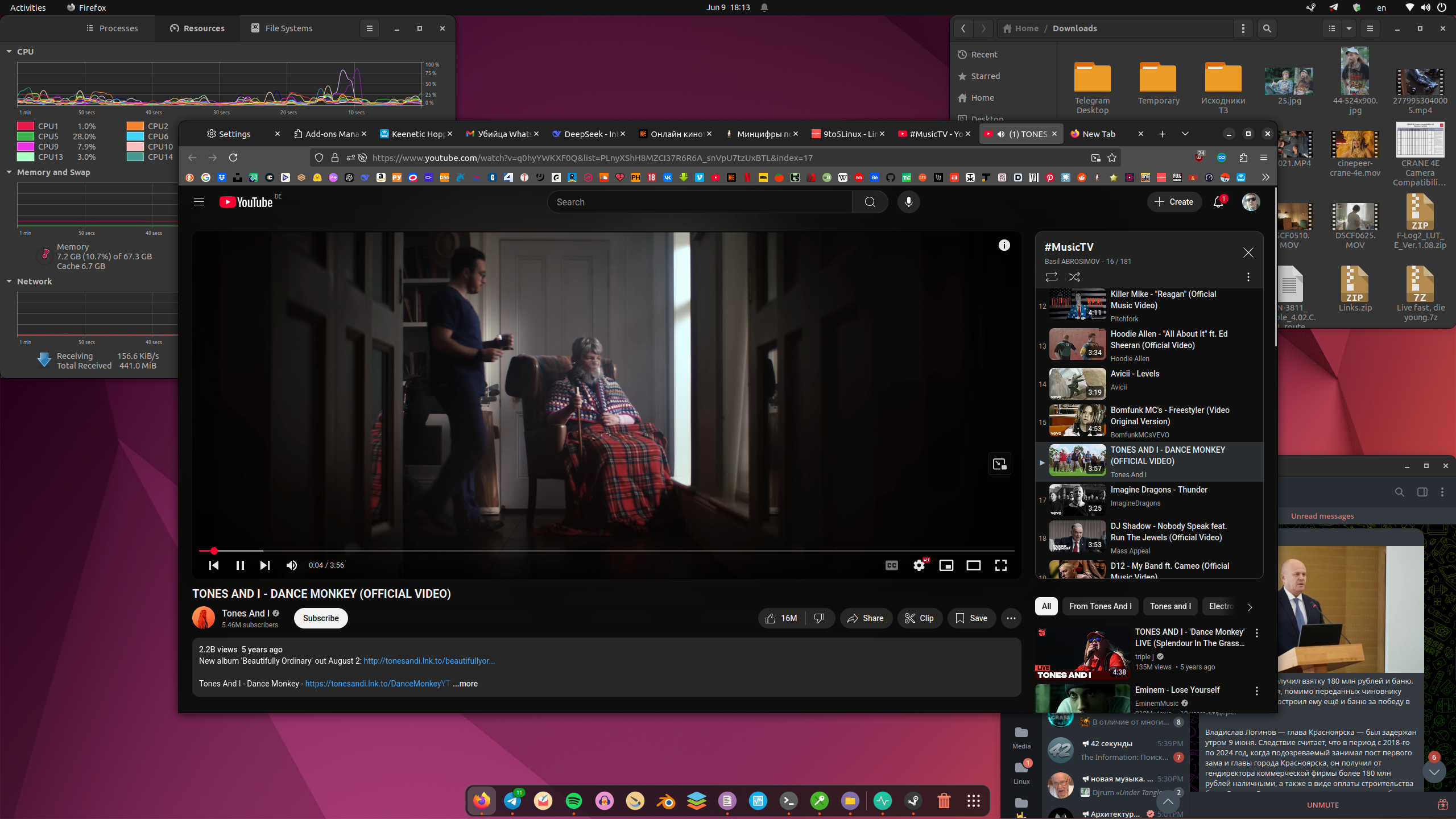1456x819 pixels.
Task: Switch to theater mode
Action: (x=974, y=565)
